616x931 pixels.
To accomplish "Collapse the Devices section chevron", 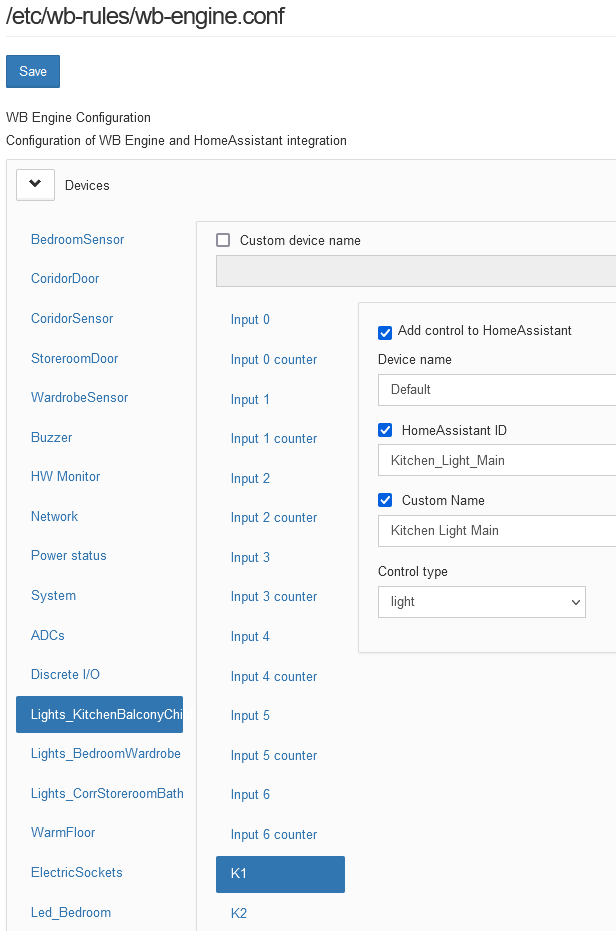I will 36,185.
